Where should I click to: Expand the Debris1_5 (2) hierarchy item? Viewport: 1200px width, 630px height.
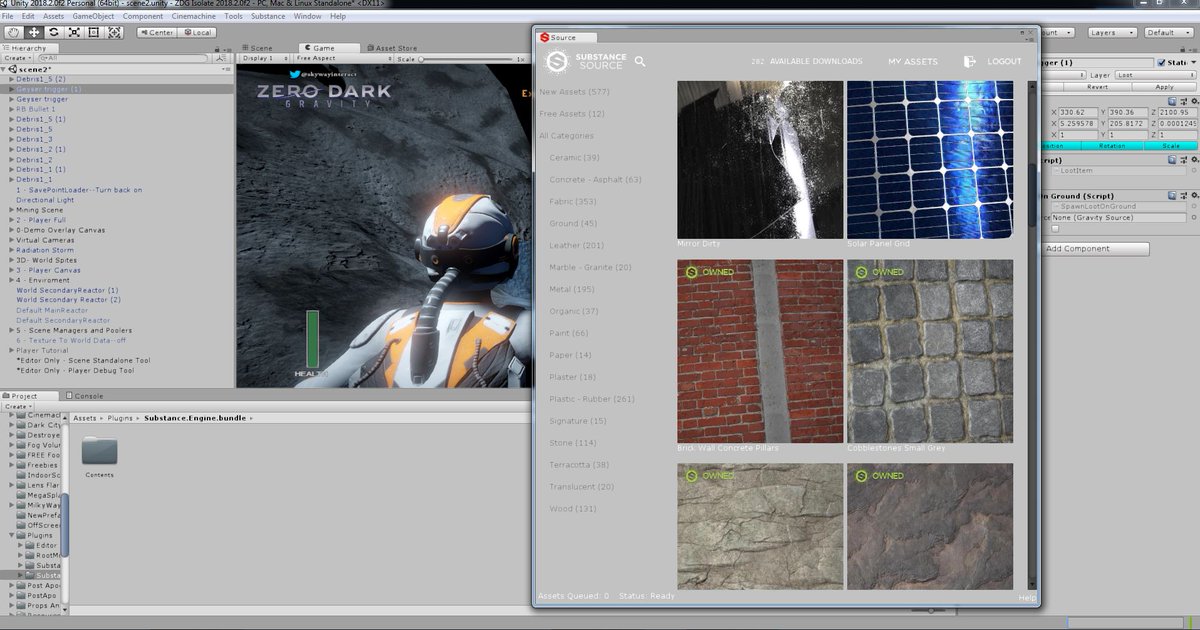point(12,78)
